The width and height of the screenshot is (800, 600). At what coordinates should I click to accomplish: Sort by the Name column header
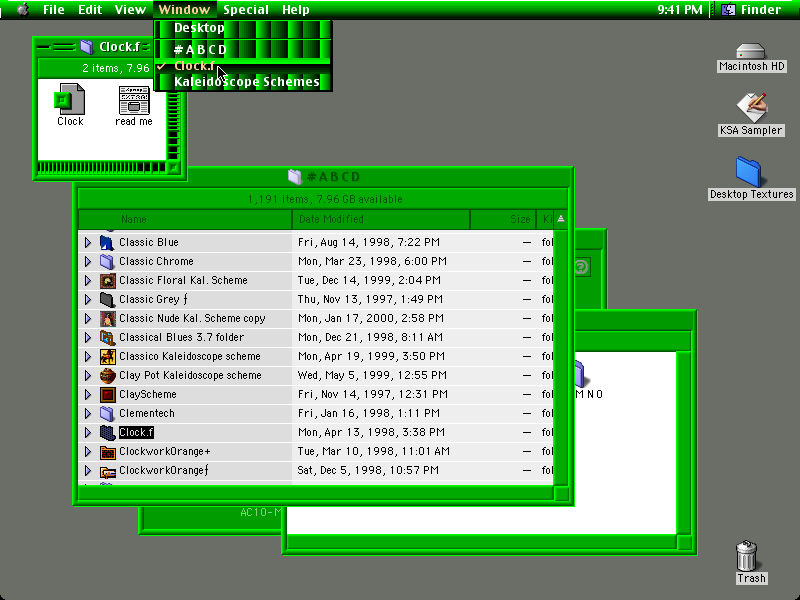pyautogui.click(x=185, y=219)
